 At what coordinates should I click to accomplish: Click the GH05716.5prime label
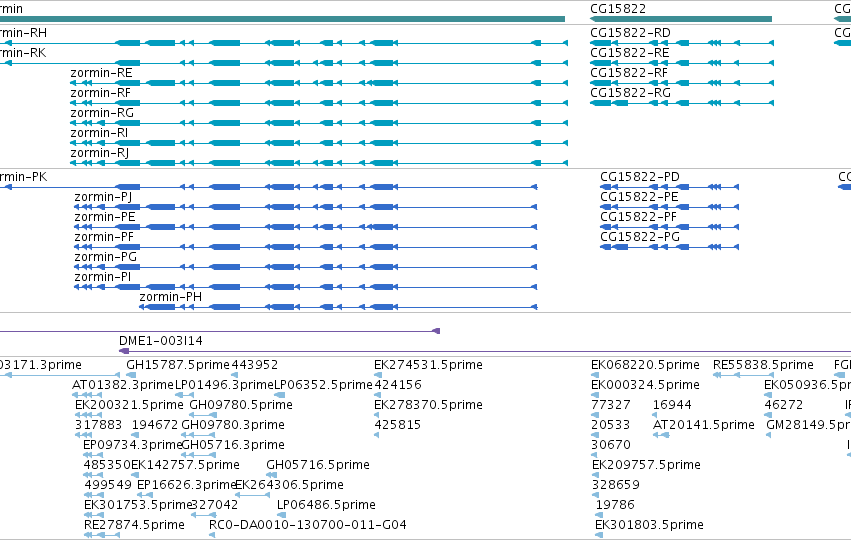click(x=318, y=465)
